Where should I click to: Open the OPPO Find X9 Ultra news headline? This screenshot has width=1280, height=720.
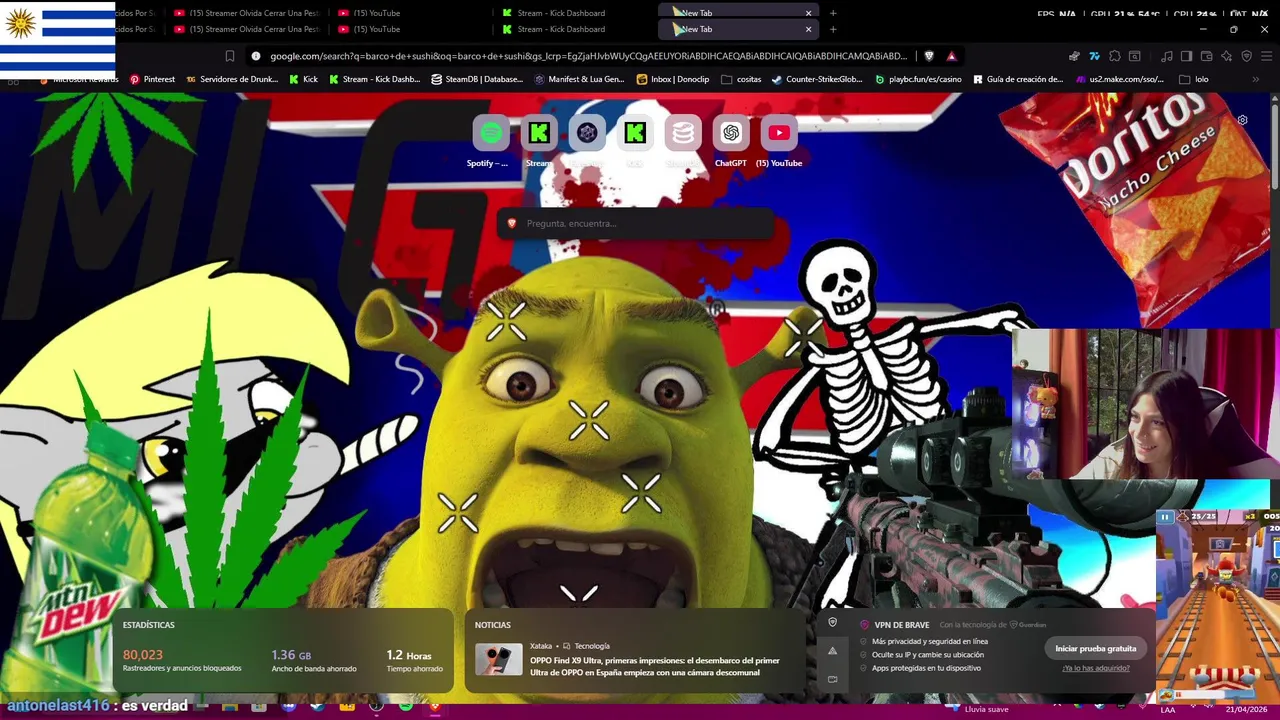655,666
